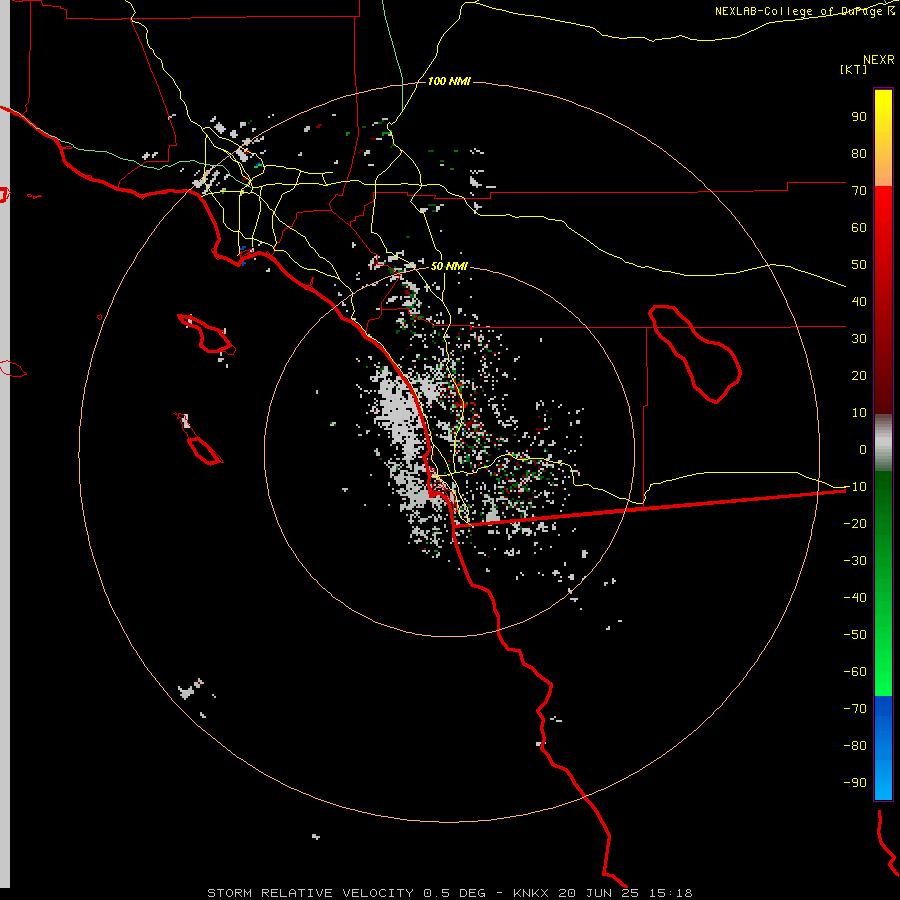Pick the green inbound band of color scale

coord(883,583)
